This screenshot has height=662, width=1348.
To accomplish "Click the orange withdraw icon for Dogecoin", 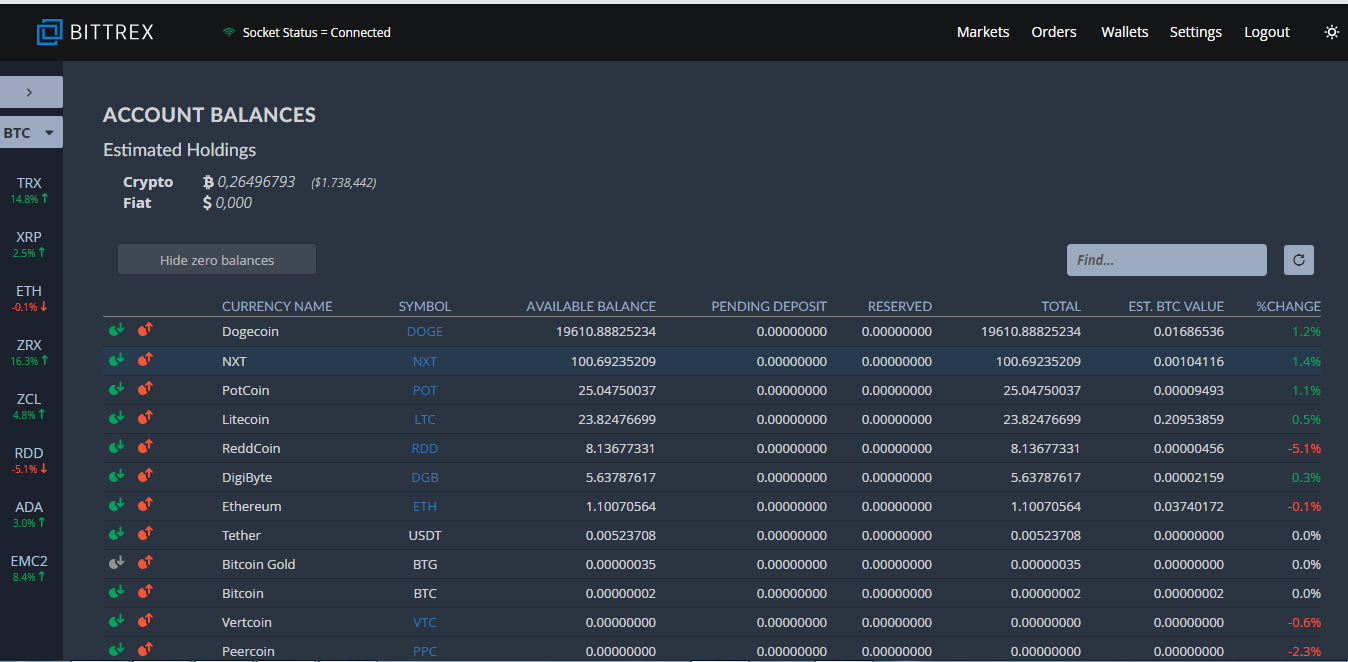I will (x=145, y=329).
